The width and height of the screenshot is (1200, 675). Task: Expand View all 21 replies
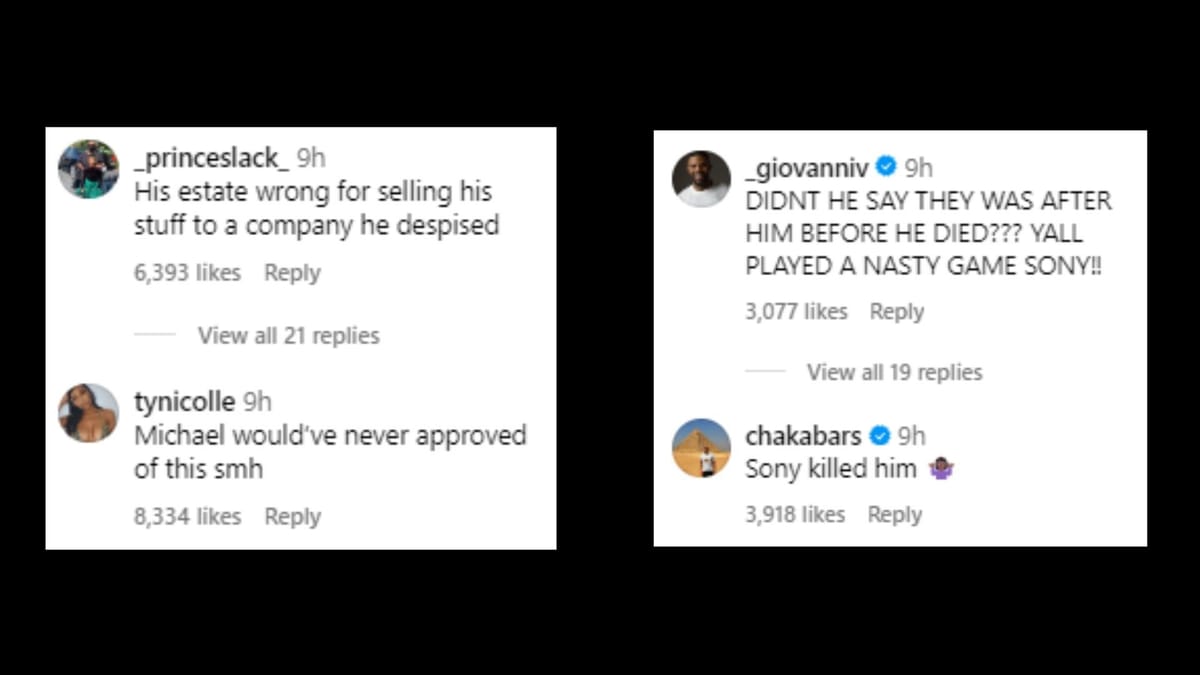(288, 335)
